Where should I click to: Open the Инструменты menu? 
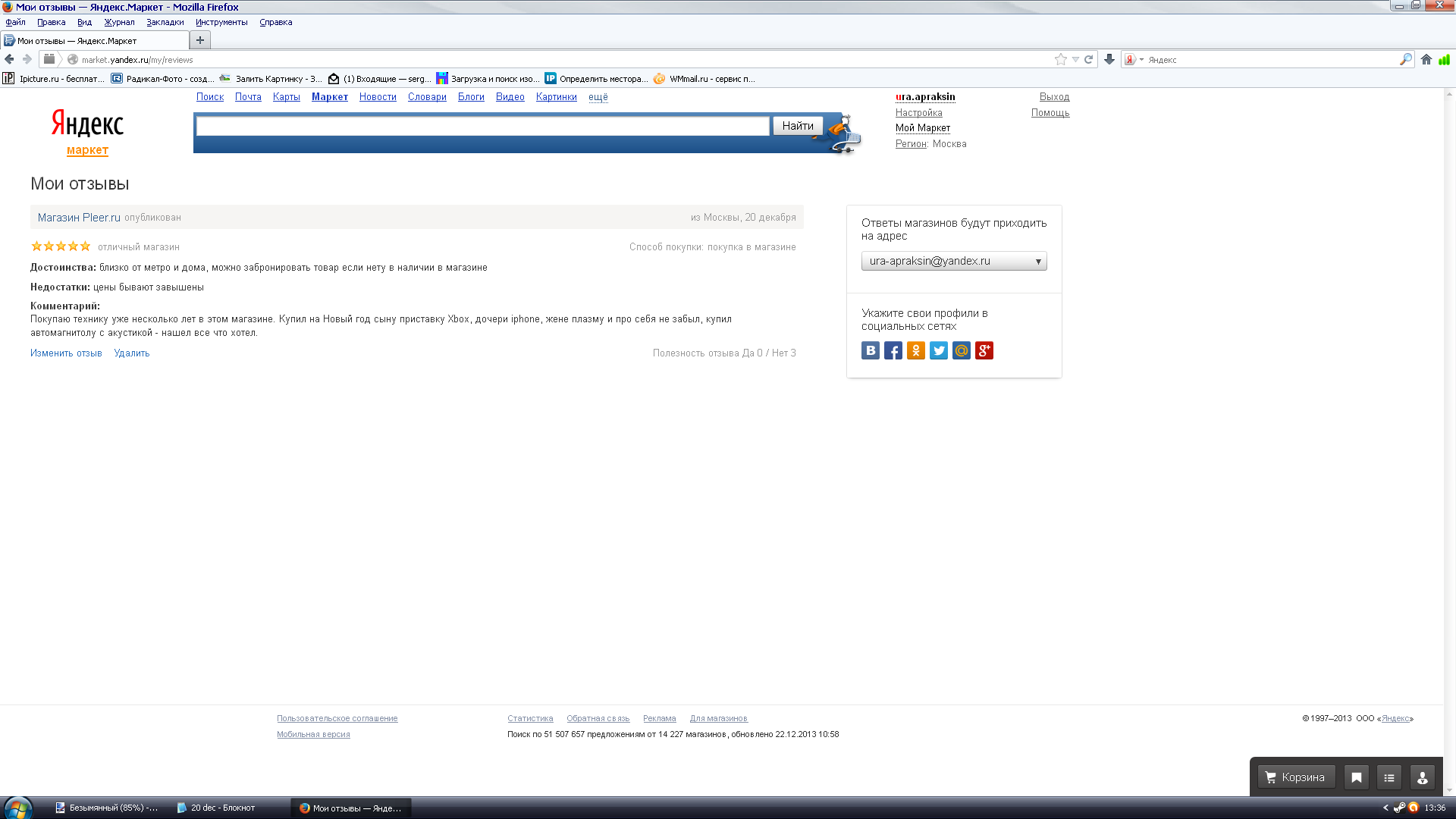pos(221,22)
